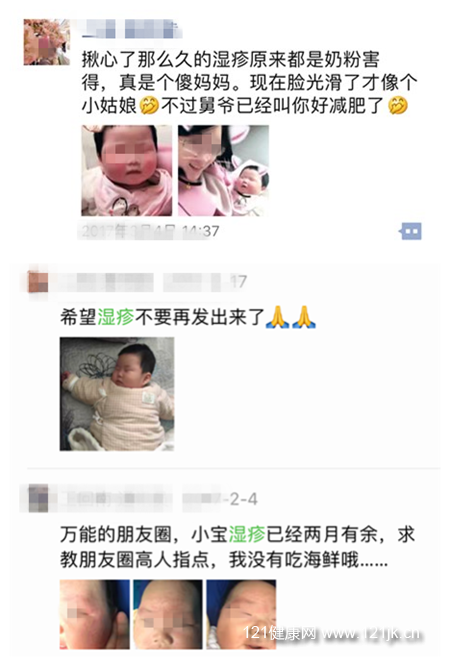Viewport: 450px width, 666px height.
Task: Tap text 希望湿疹不要再发出来了
Action: [x=162, y=318]
